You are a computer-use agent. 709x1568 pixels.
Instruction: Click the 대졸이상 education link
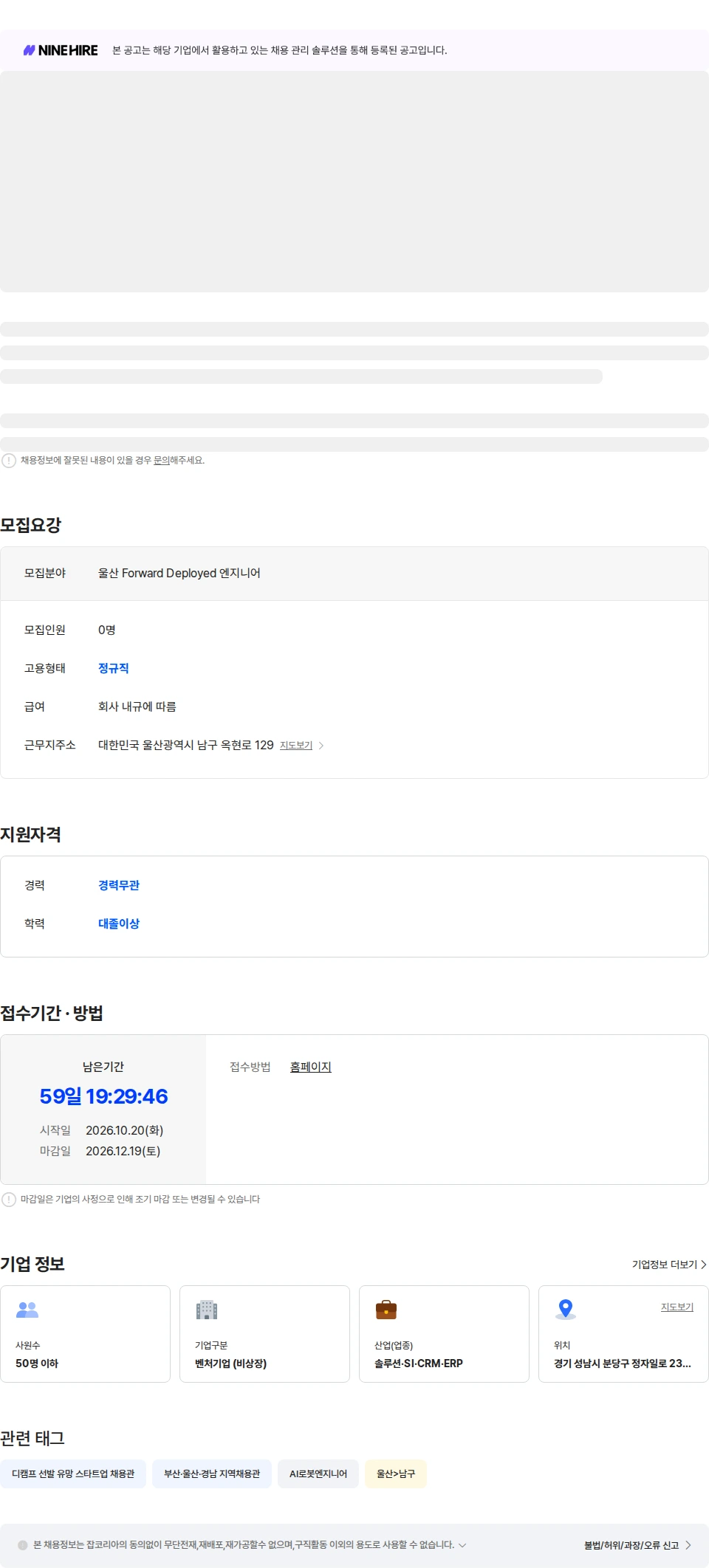119,924
